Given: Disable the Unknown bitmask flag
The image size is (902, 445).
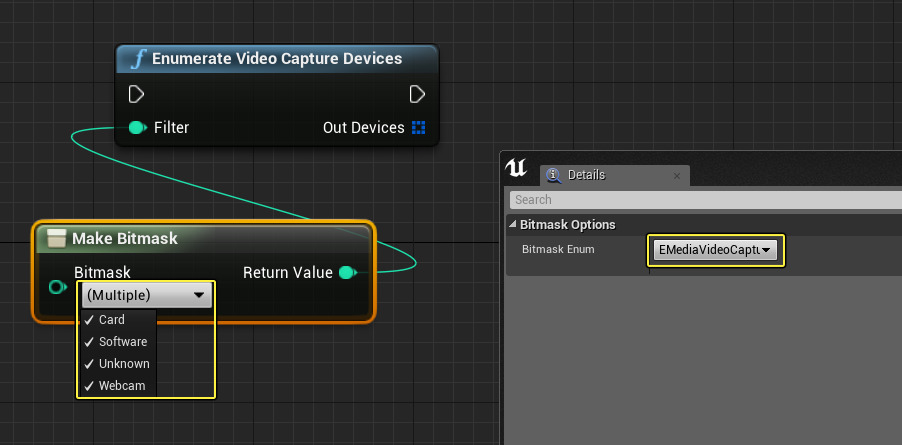Looking at the screenshot, I should (x=89, y=364).
